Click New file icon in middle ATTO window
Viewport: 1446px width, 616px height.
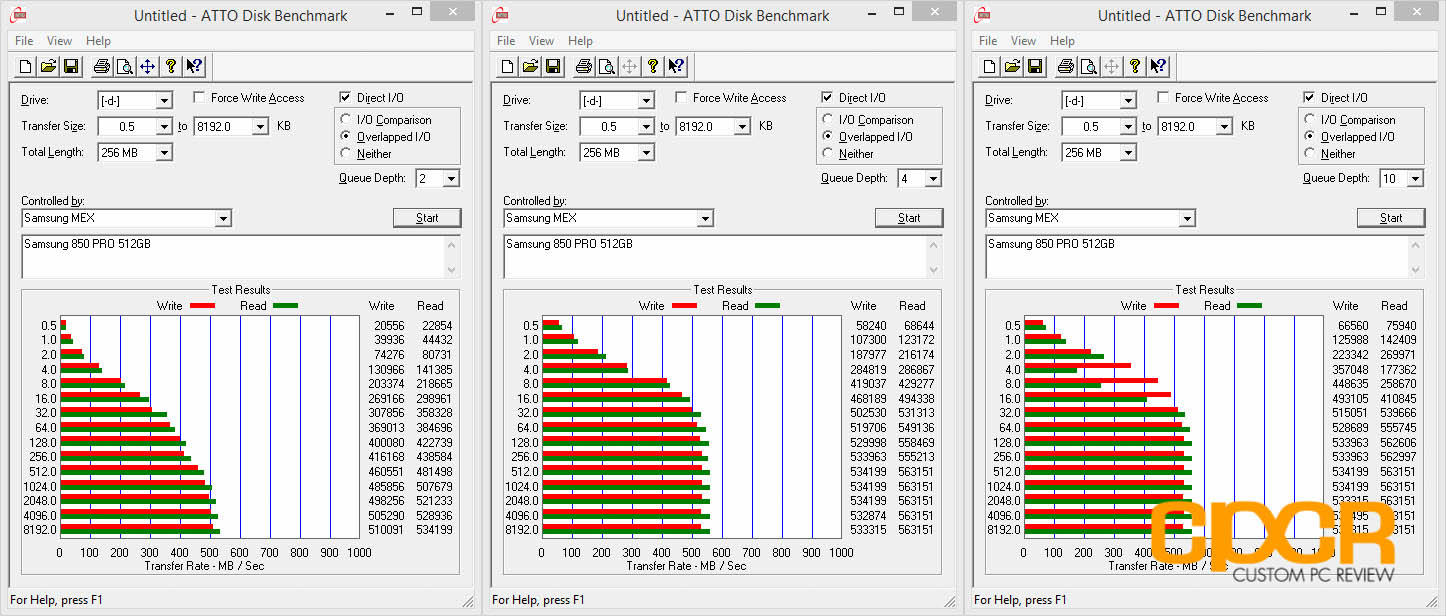point(507,67)
